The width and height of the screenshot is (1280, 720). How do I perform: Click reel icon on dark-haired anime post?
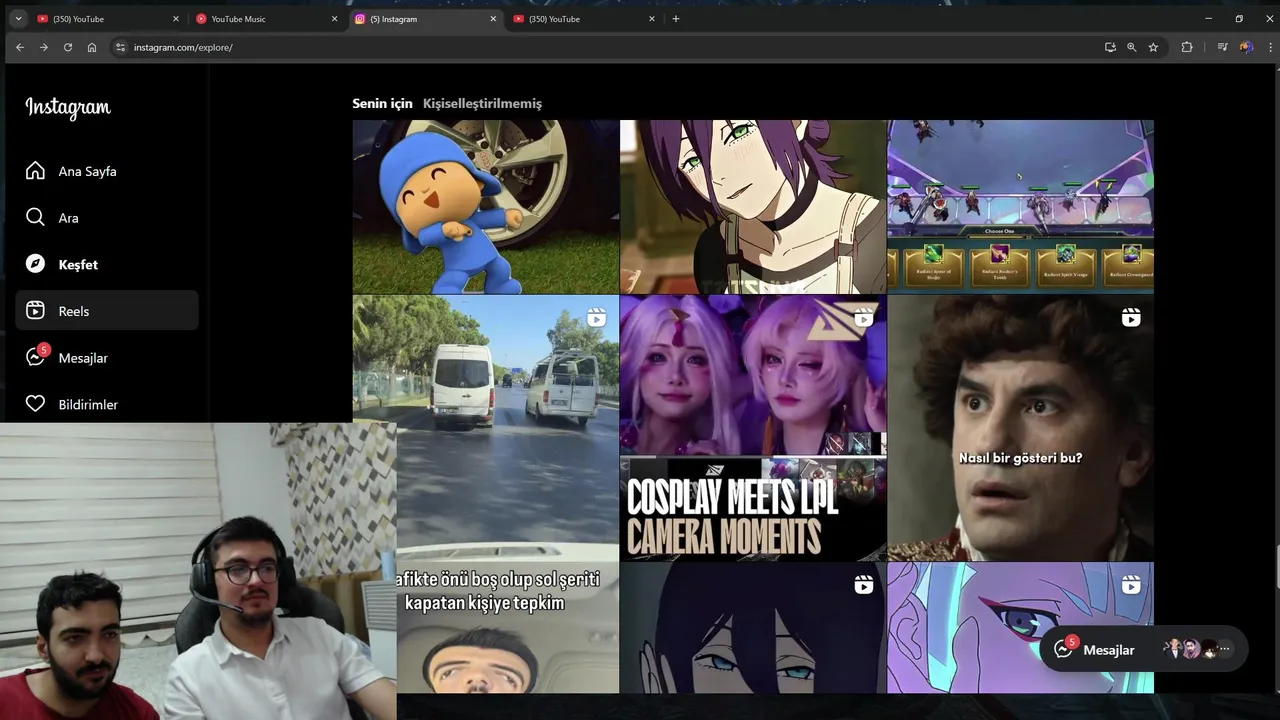click(864, 585)
